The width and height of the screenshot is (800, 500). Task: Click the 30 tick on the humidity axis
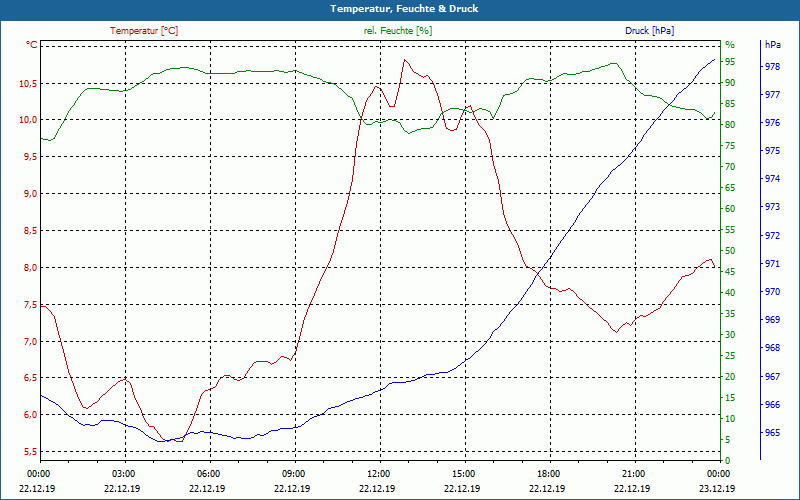pos(730,335)
